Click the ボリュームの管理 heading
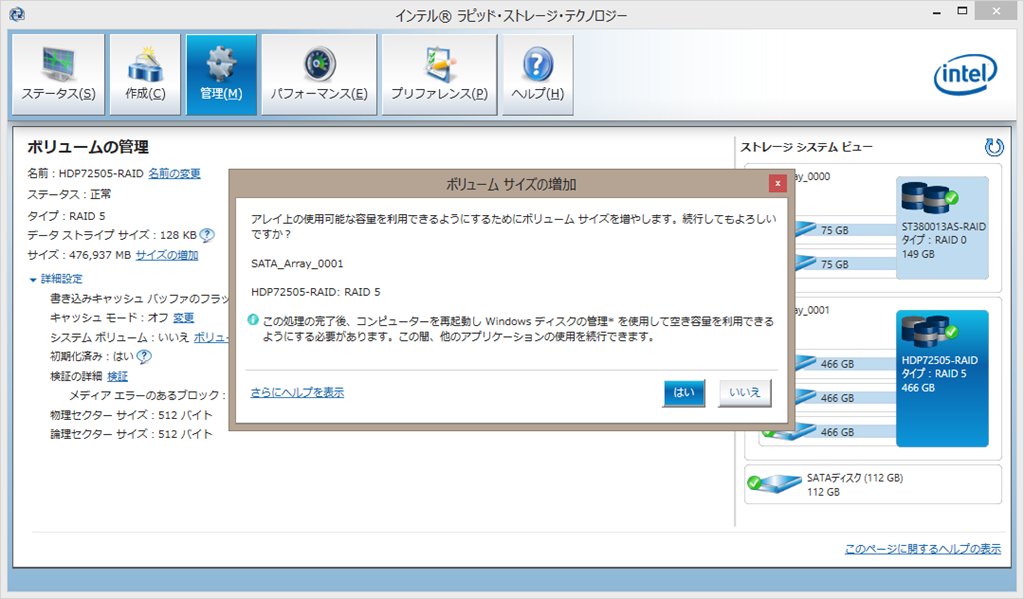1024x599 pixels. (x=88, y=147)
